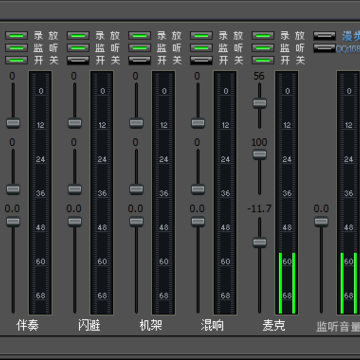Click 麦克 slider handle set to 56

pos(260,103)
